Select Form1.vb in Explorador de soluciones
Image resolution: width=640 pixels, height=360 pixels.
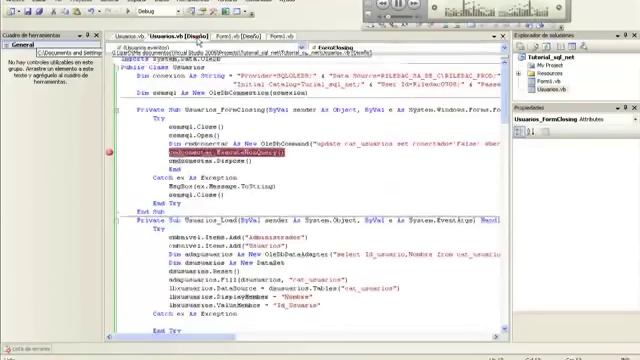click(x=549, y=81)
